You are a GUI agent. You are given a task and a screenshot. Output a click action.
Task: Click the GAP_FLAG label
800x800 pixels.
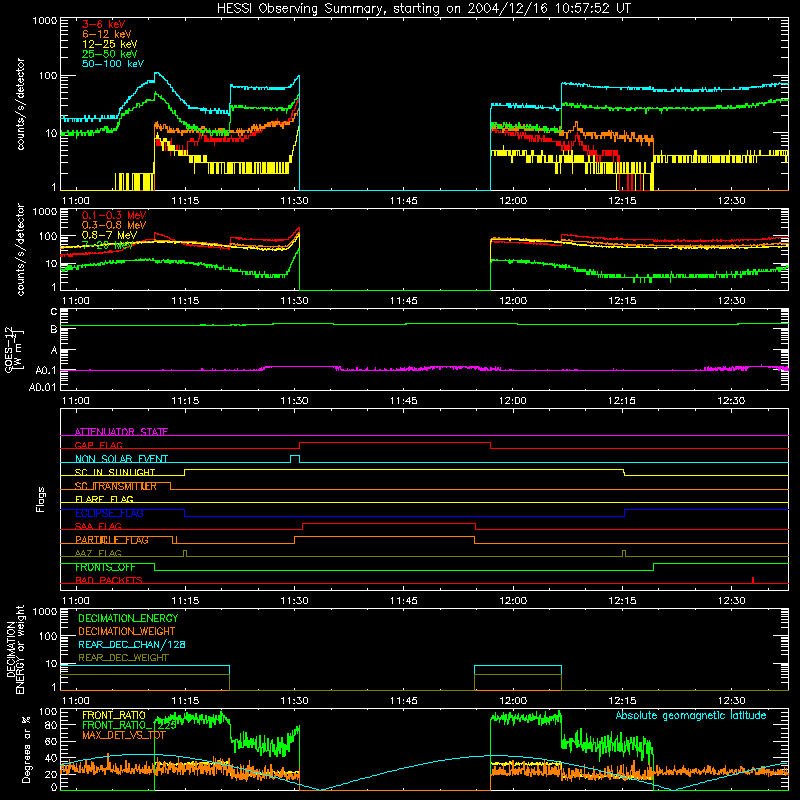(98, 445)
